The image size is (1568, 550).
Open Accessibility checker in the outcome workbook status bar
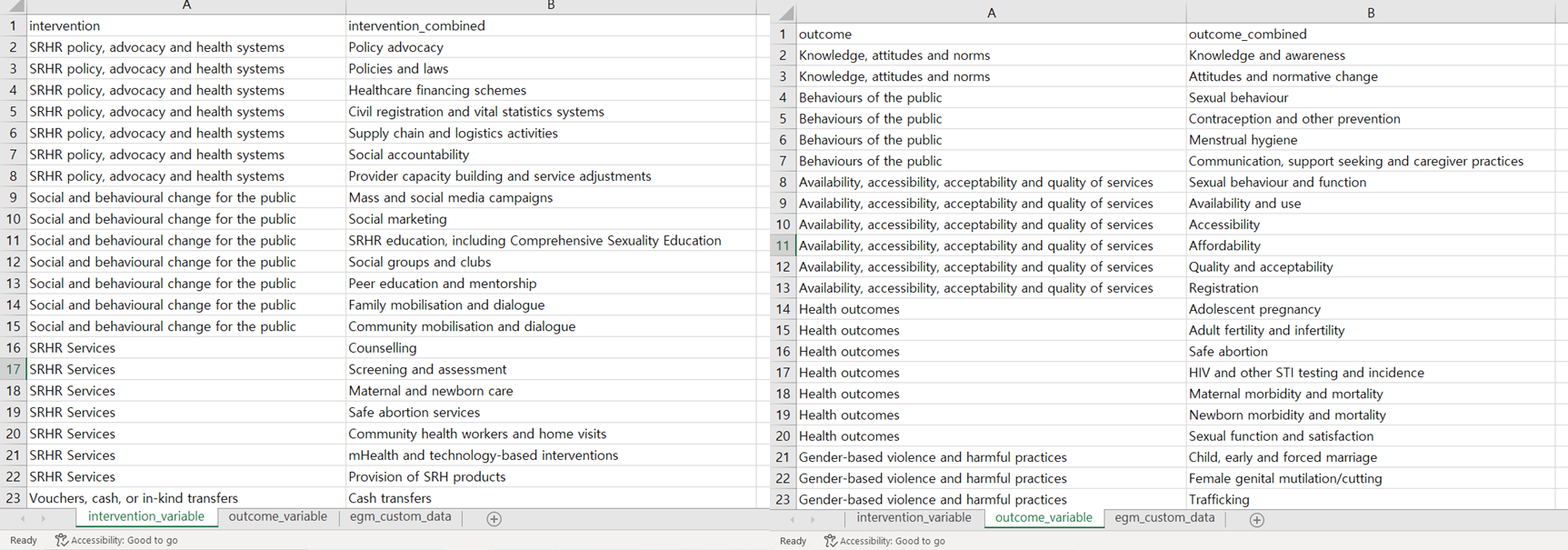click(884, 541)
